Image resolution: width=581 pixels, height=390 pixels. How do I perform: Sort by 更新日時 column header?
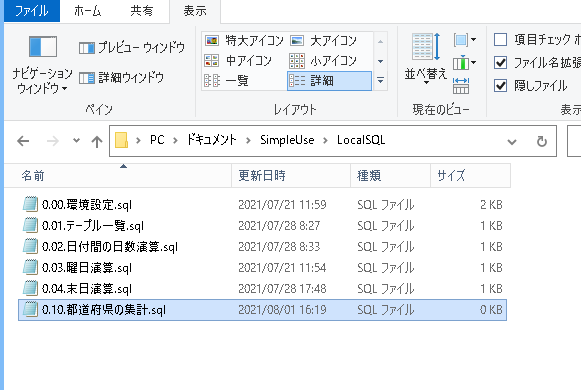coord(291,176)
